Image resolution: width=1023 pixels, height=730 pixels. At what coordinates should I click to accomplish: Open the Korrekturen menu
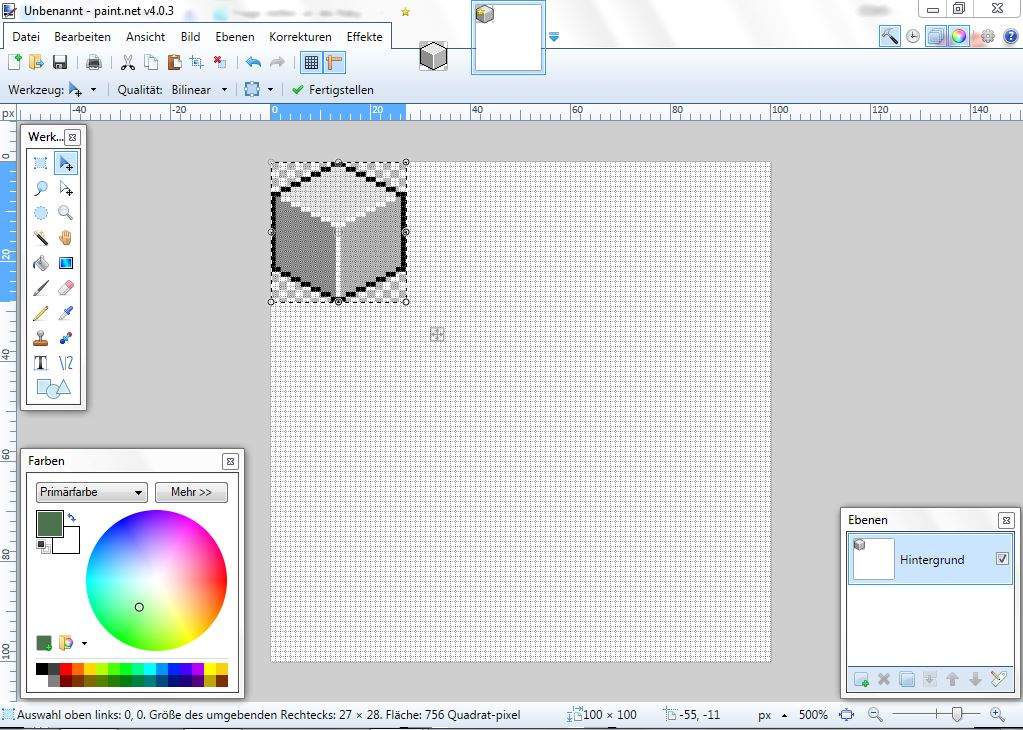point(300,37)
